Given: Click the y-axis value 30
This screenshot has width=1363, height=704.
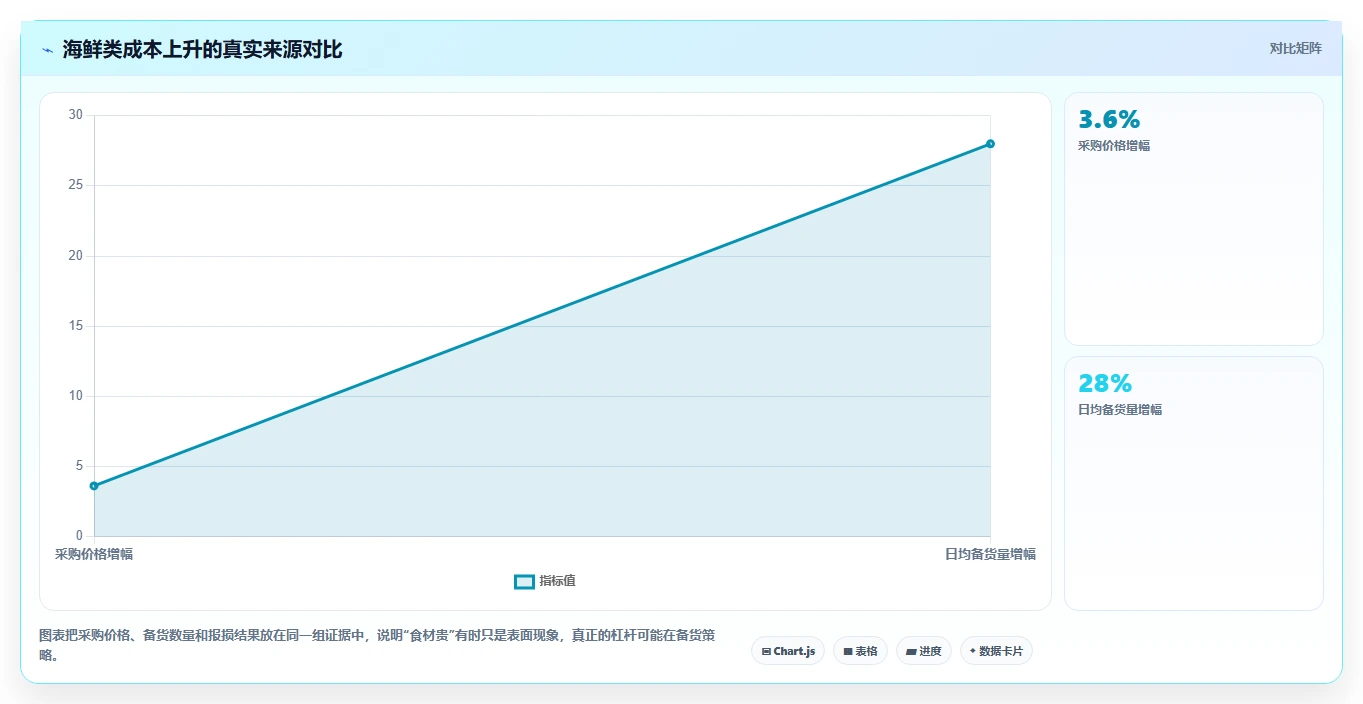Looking at the screenshot, I should (76, 115).
